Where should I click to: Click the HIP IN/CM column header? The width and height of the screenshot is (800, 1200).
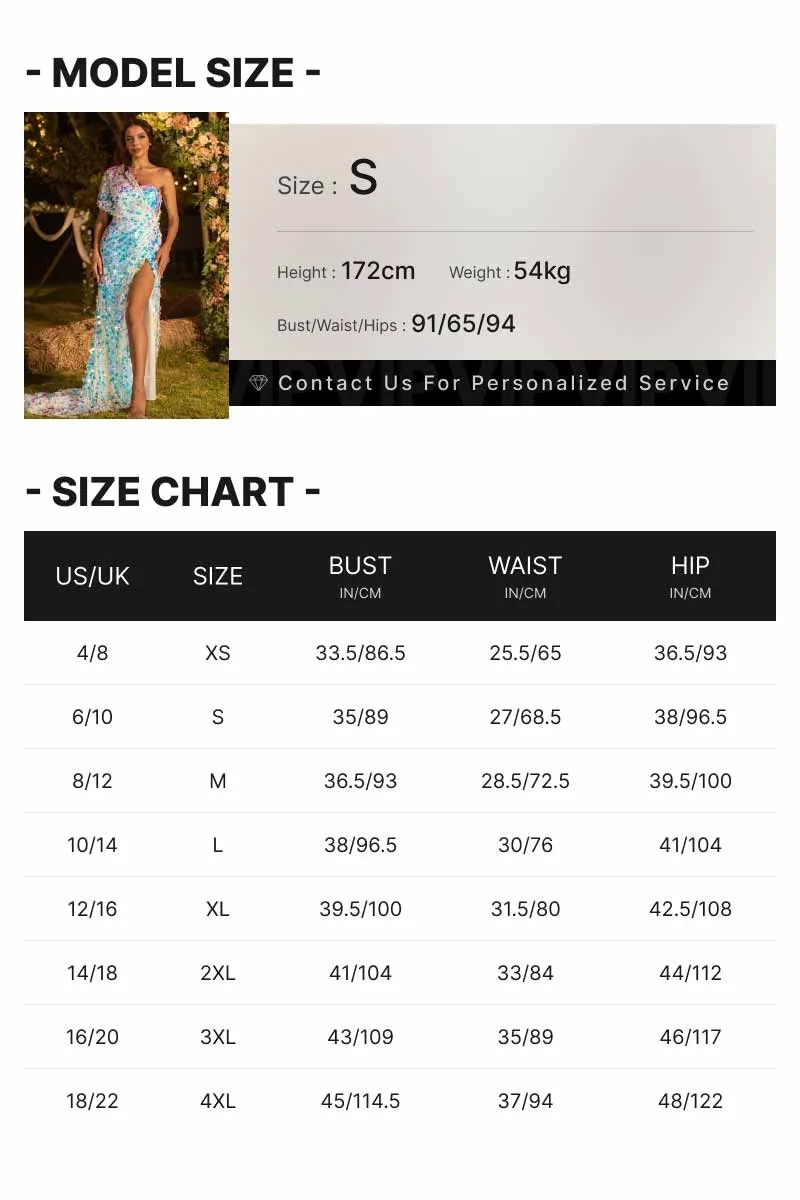(690, 576)
